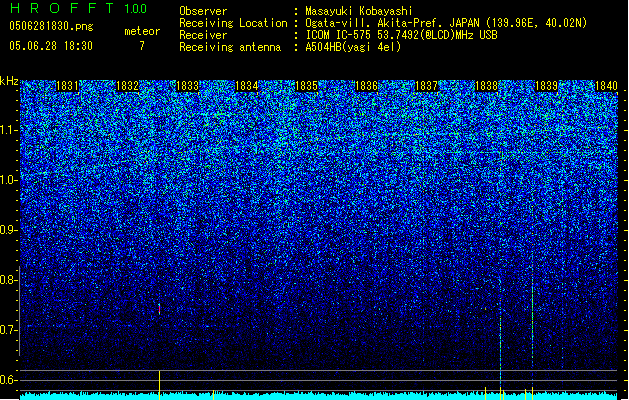Click the 1838 time marker
629x400 pixels.
(x=486, y=86)
